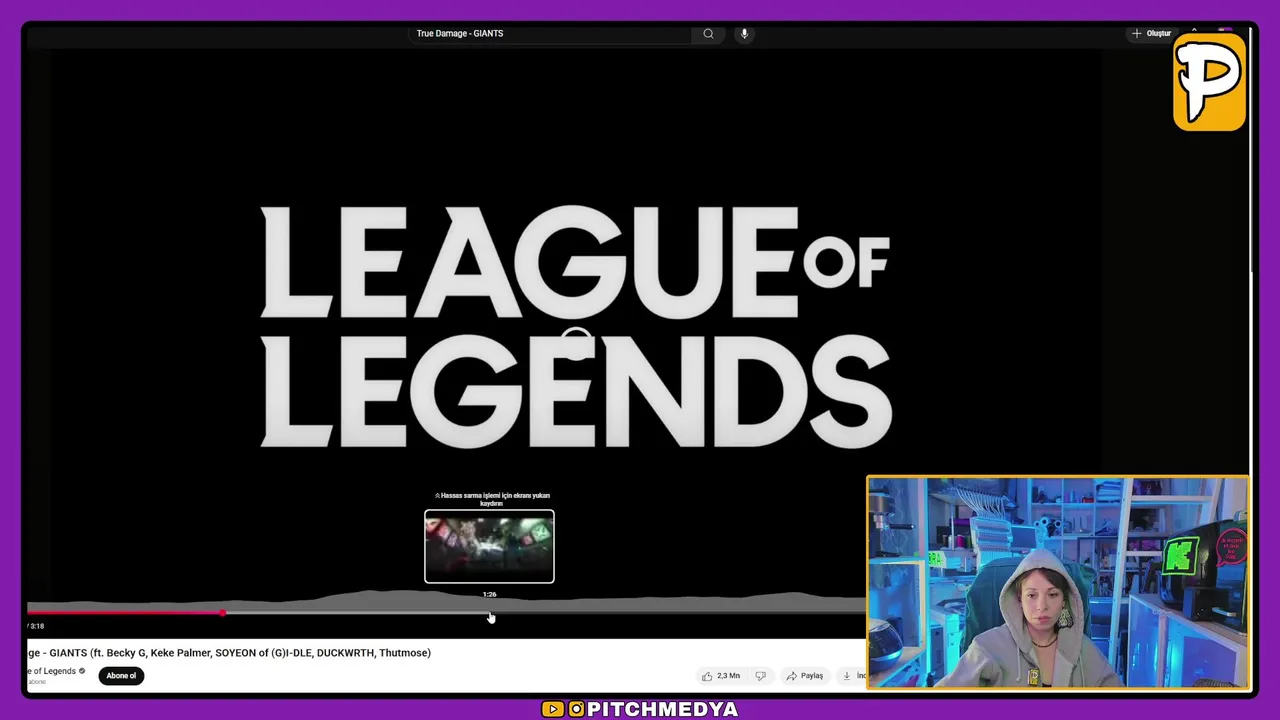Click the seek preview thumbnail at 1:26
The image size is (1280, 720).
pyautogui.click(x=489, y=546)
